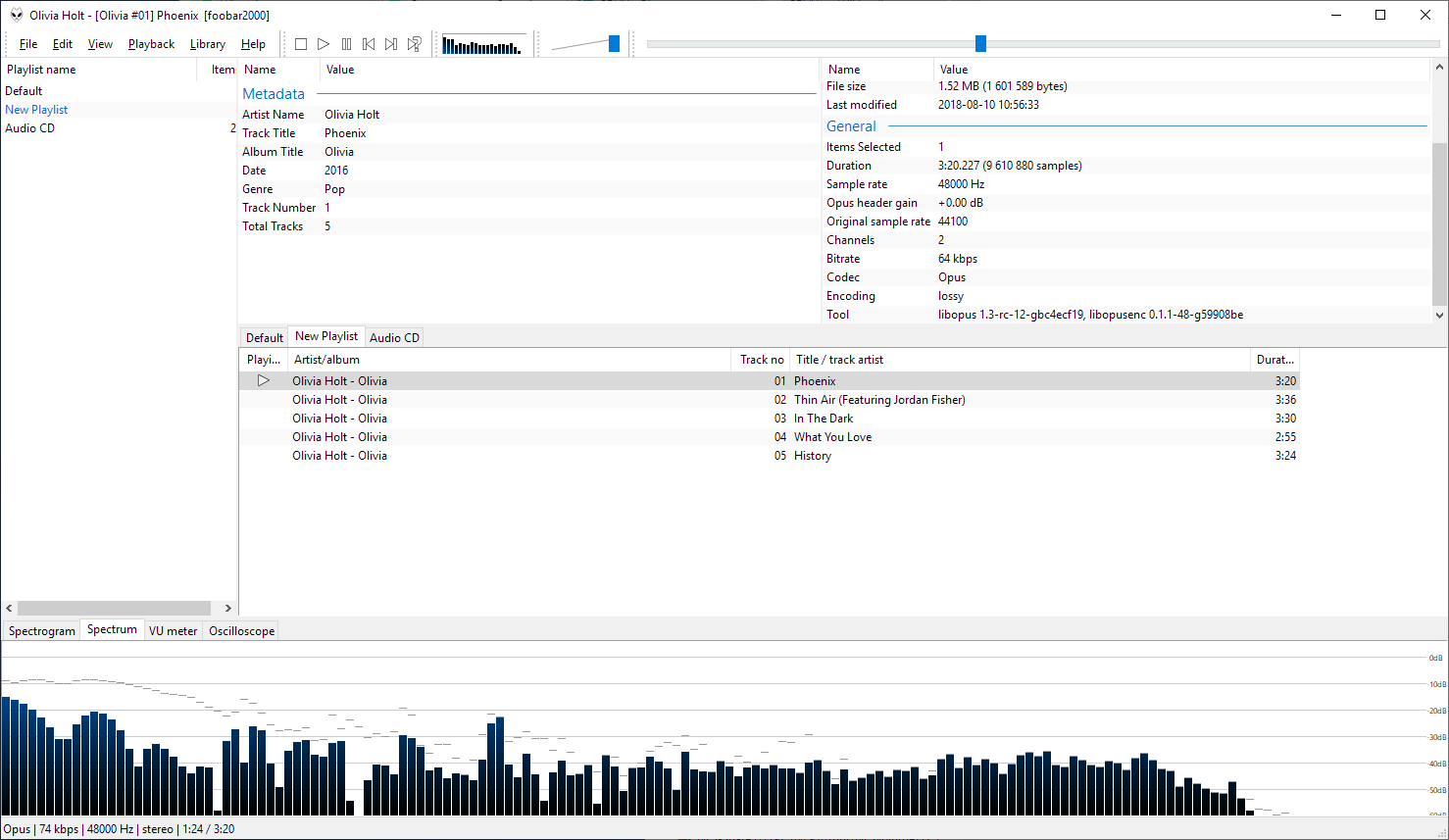Play a random track

pyautogui.click(x=415, y=44)
